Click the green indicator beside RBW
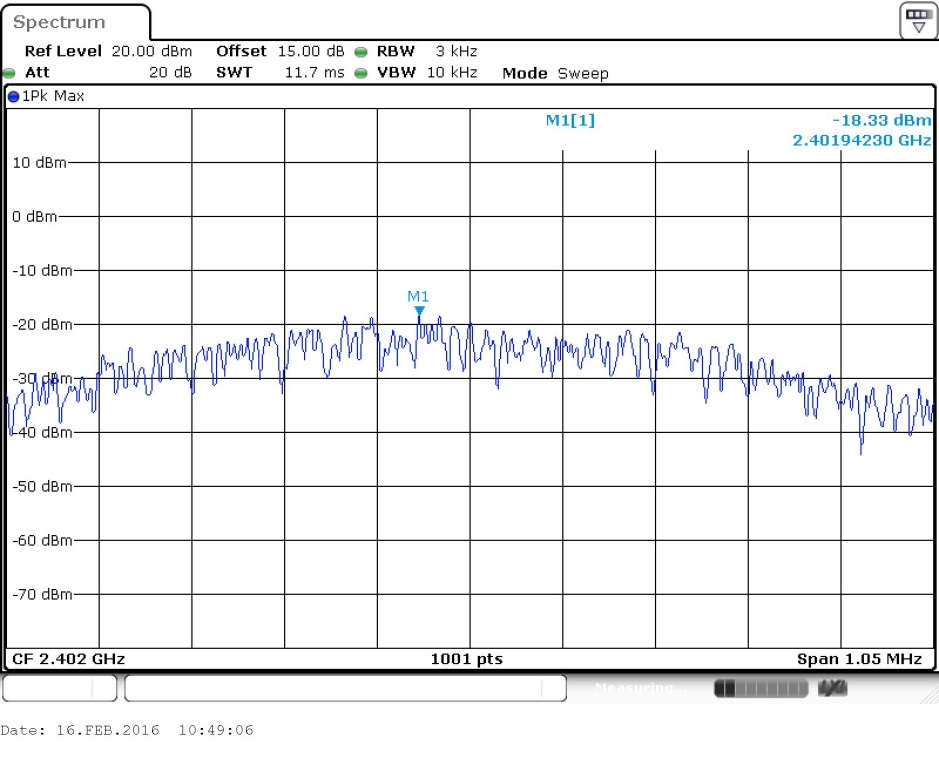Image resolution: width=939 pixels, height=758 pixels. point(361,52)
